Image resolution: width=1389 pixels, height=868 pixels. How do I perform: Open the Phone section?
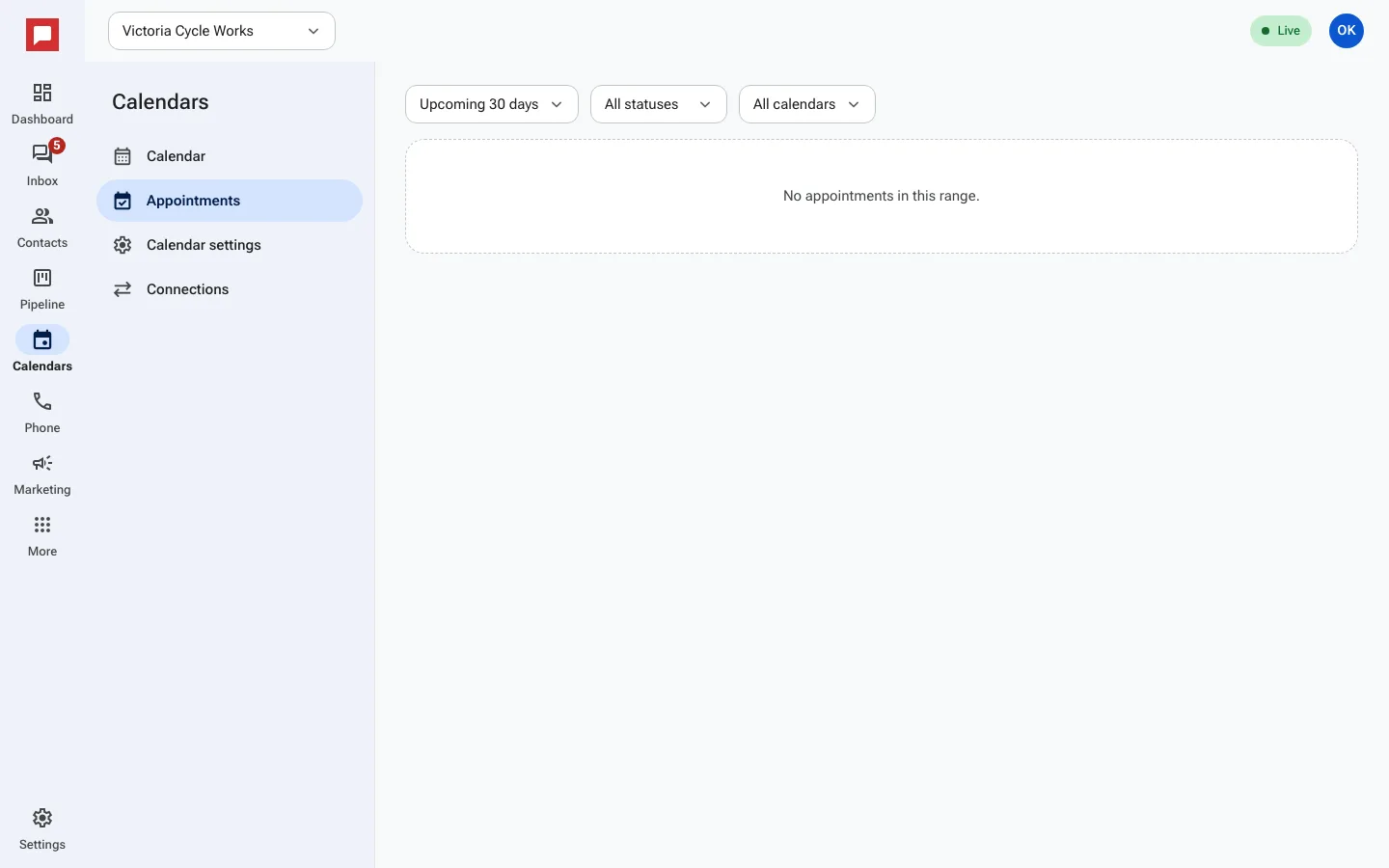42,413
